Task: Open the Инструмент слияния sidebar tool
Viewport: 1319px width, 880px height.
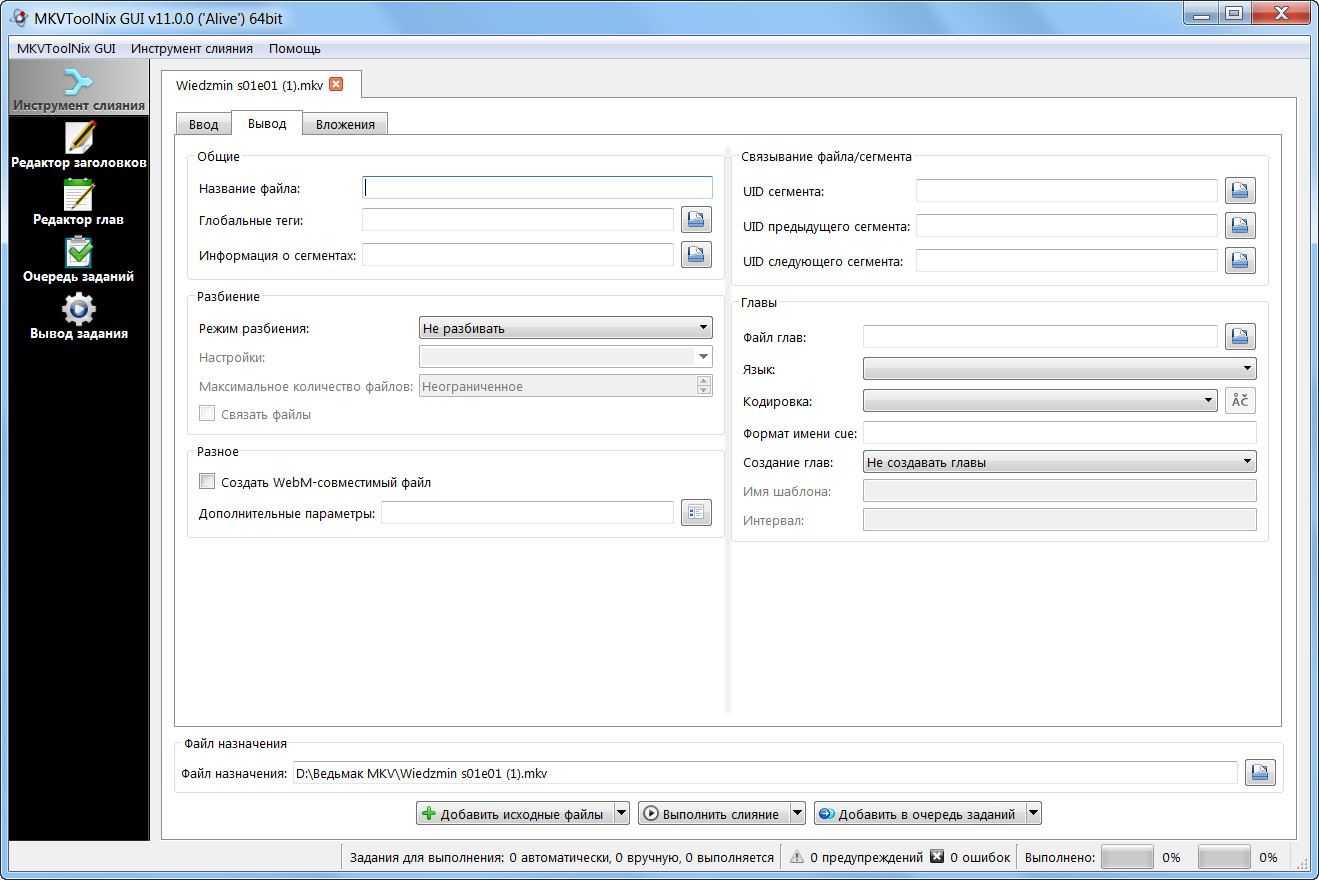Action: (x=78, y=88)
